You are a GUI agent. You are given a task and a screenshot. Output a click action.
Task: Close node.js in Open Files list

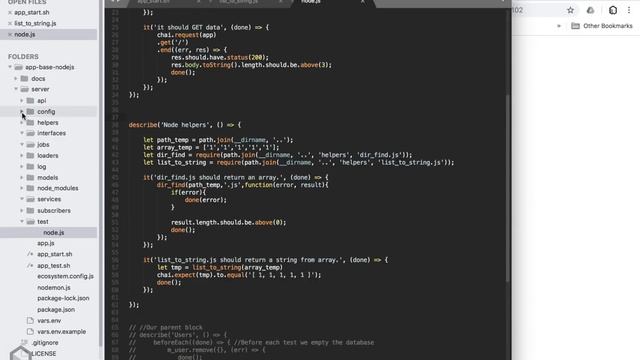point(10,35)
